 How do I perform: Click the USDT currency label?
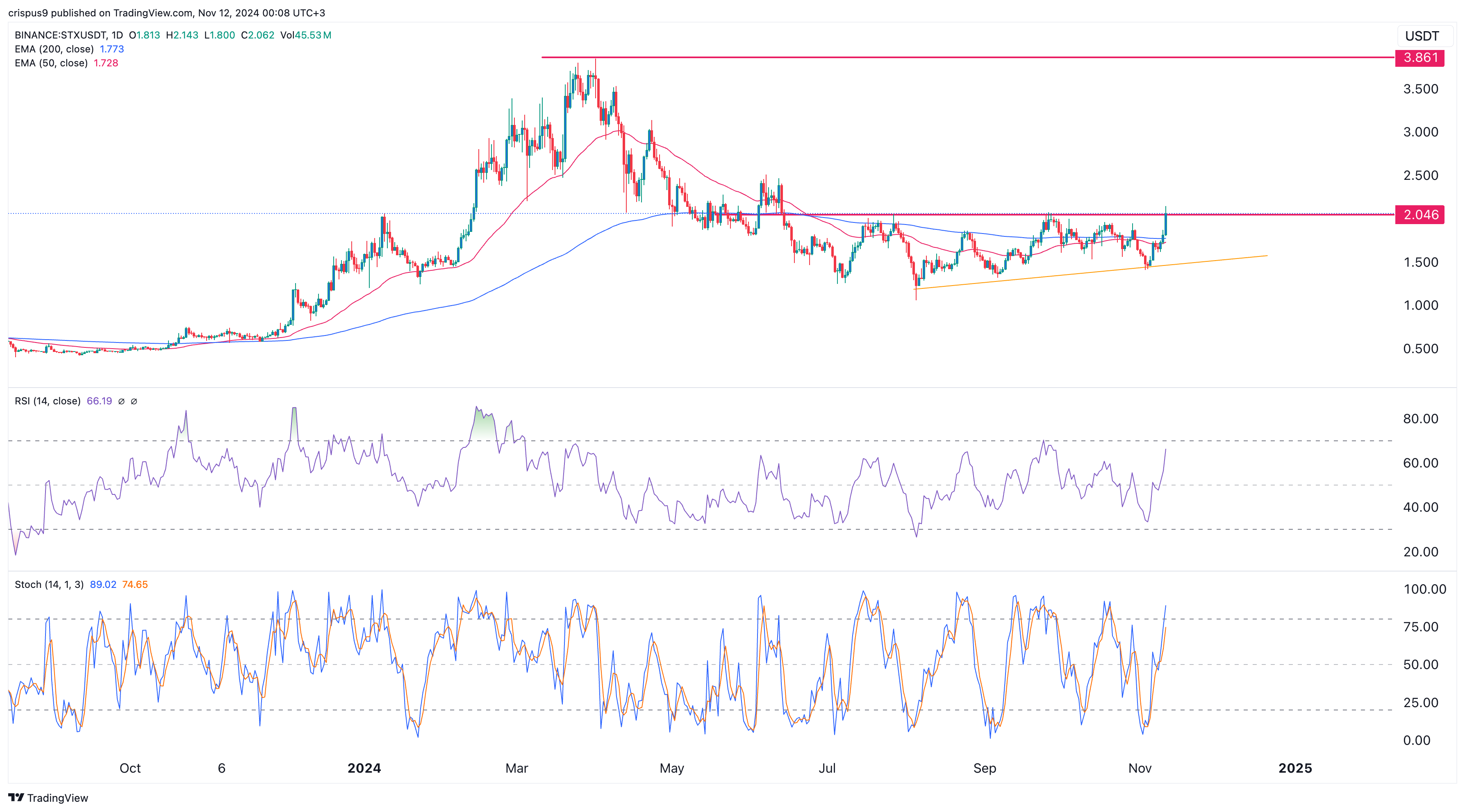(x=1422, y=36)
